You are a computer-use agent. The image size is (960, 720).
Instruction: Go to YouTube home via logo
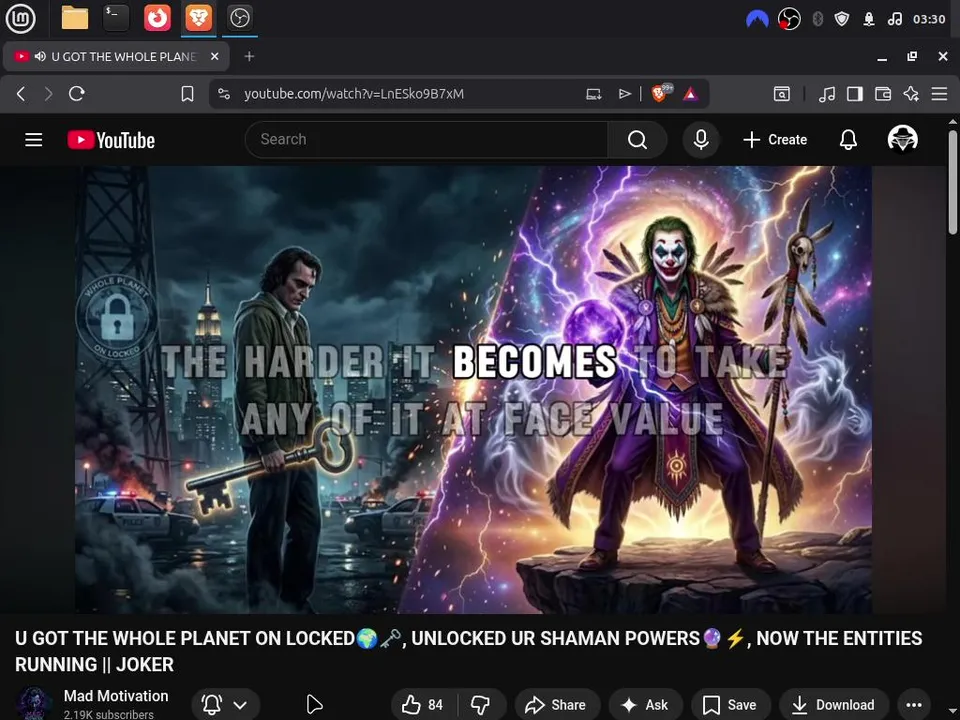click(x=111, y=140)
